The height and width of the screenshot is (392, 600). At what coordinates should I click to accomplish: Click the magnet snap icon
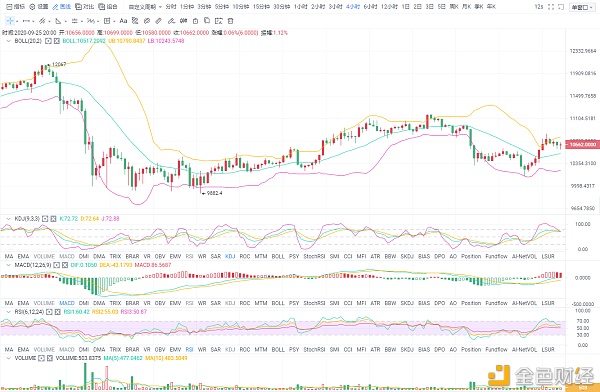coord(184,21)
